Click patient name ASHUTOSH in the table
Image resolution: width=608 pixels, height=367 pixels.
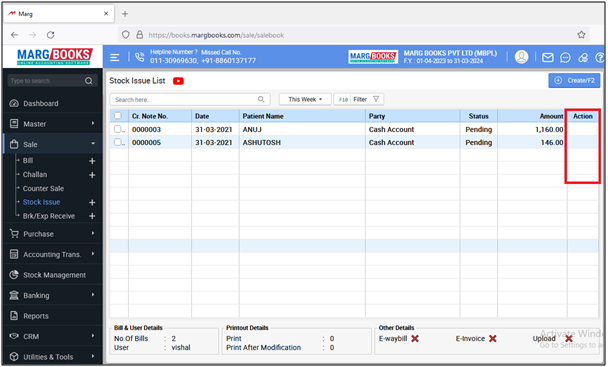(x=261, y=143)
